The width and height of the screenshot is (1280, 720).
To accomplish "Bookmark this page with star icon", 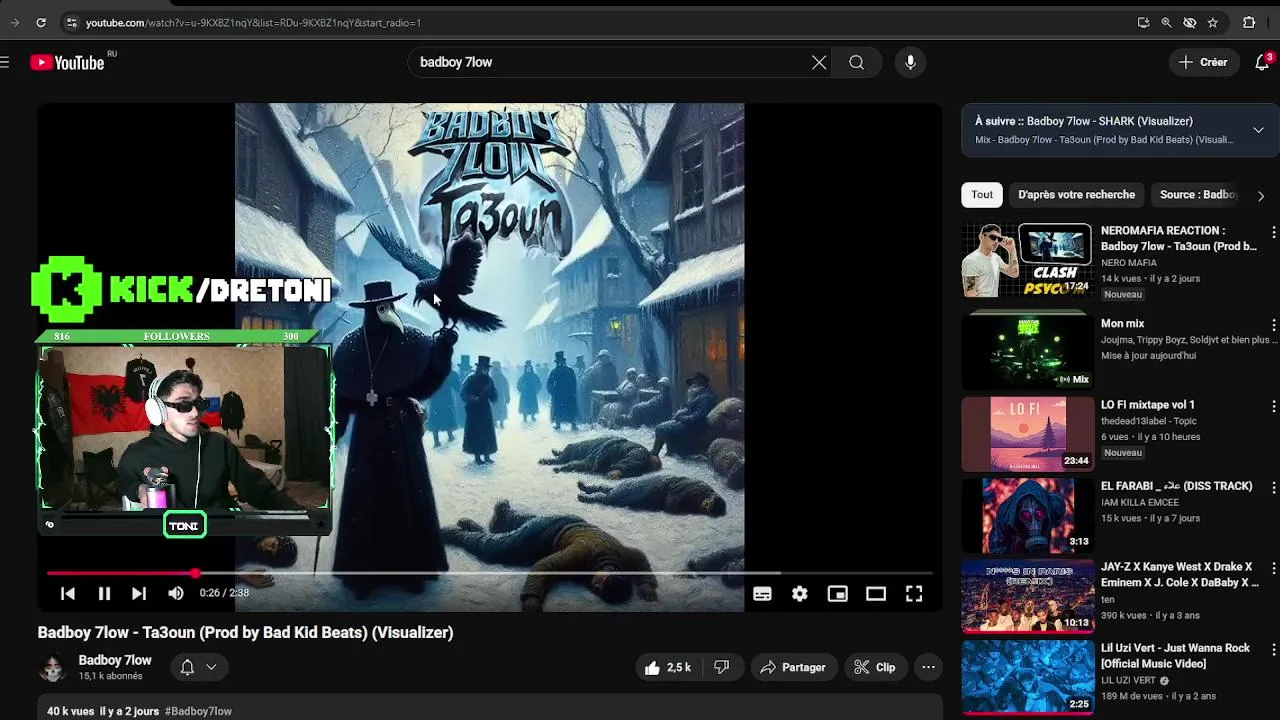I will pyautogui.click(x=1212, y=22).
